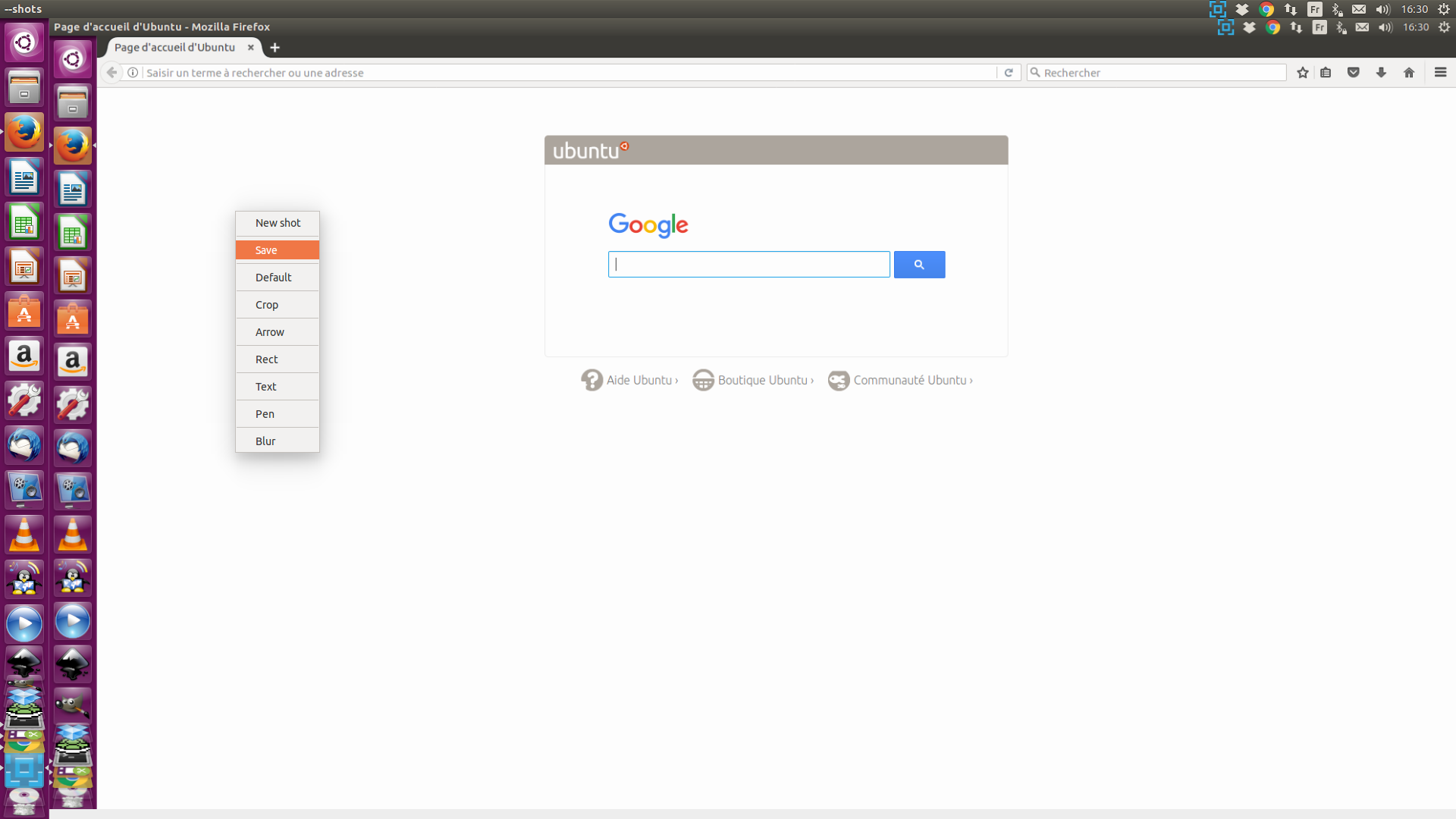Select the Text tool in shots
Viewport: 1456px width, 819px height.
(277, 386)
